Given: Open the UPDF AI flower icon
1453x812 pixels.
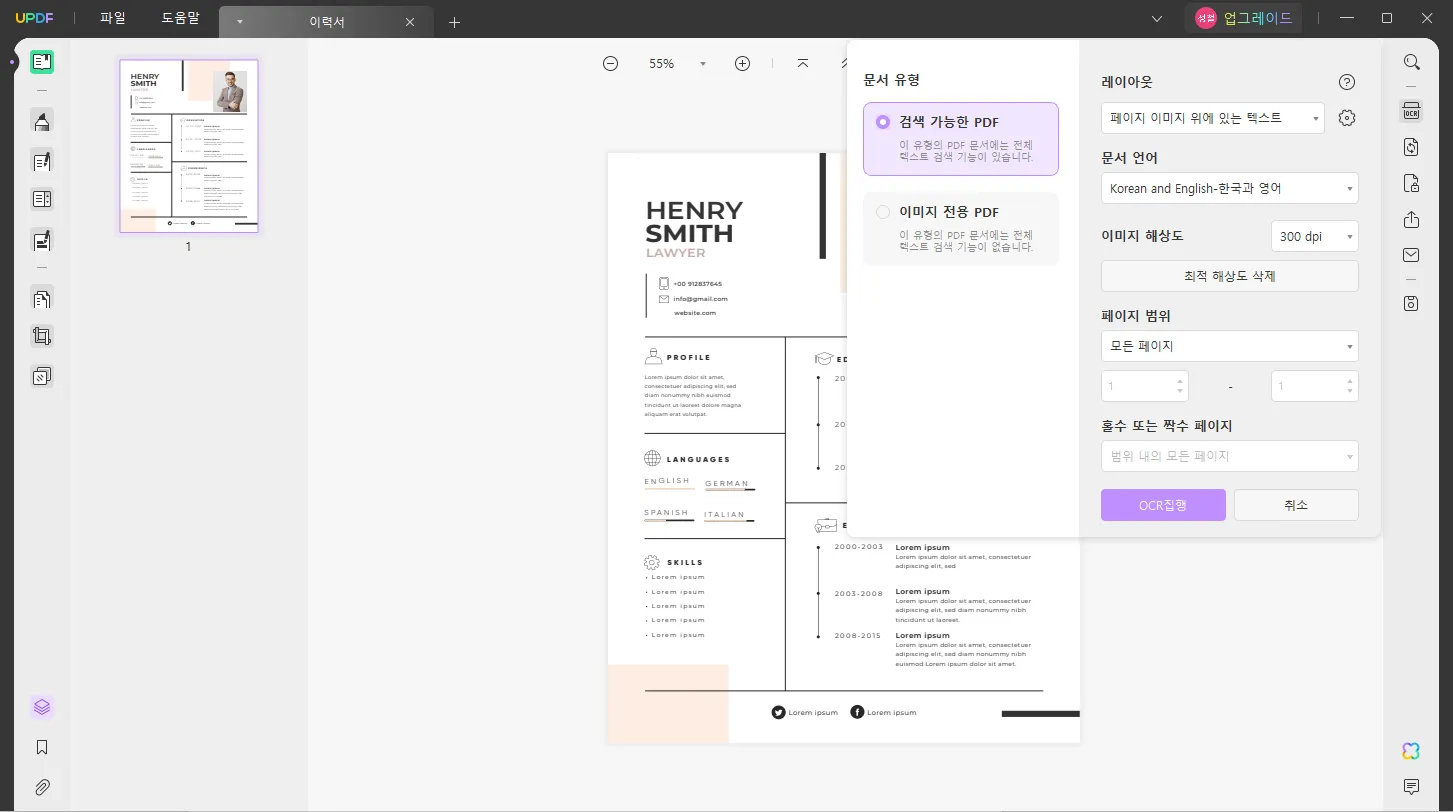Looking at the screenshot, I should pos(1411,751).
